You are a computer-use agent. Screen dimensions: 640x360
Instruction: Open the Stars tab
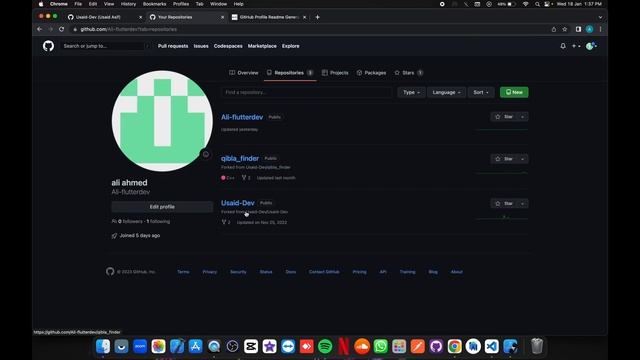point(408,73)
